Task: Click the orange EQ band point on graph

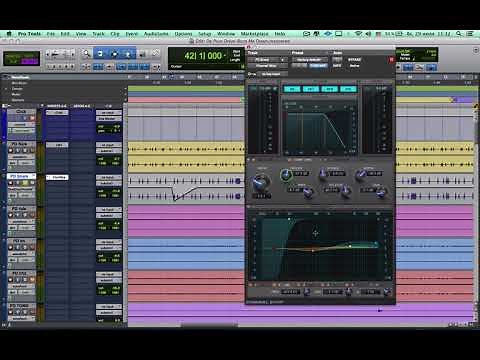Action: (x=313, y=250)
